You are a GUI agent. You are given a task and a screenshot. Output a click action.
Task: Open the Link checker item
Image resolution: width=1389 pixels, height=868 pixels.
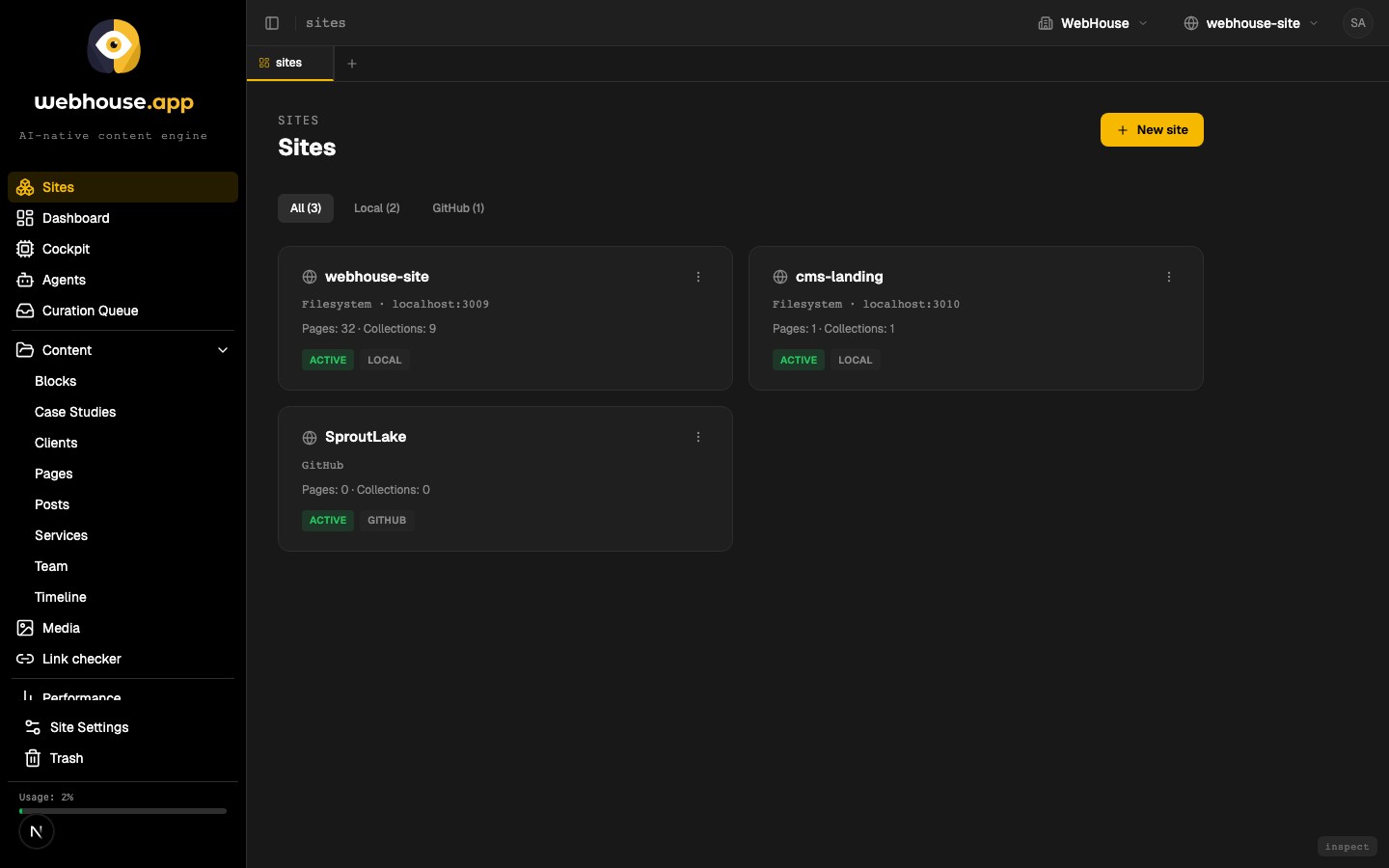click(x=123, y=659)
